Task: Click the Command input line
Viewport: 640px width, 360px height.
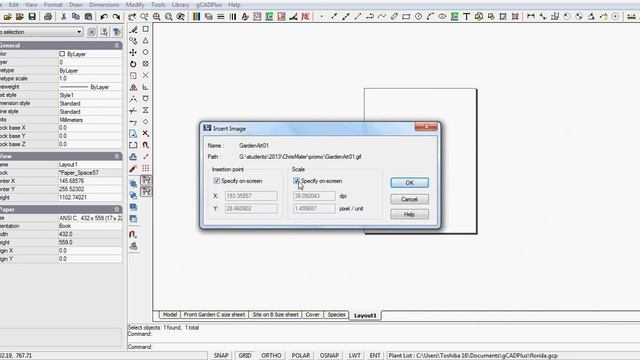Action: coord(384,347)
